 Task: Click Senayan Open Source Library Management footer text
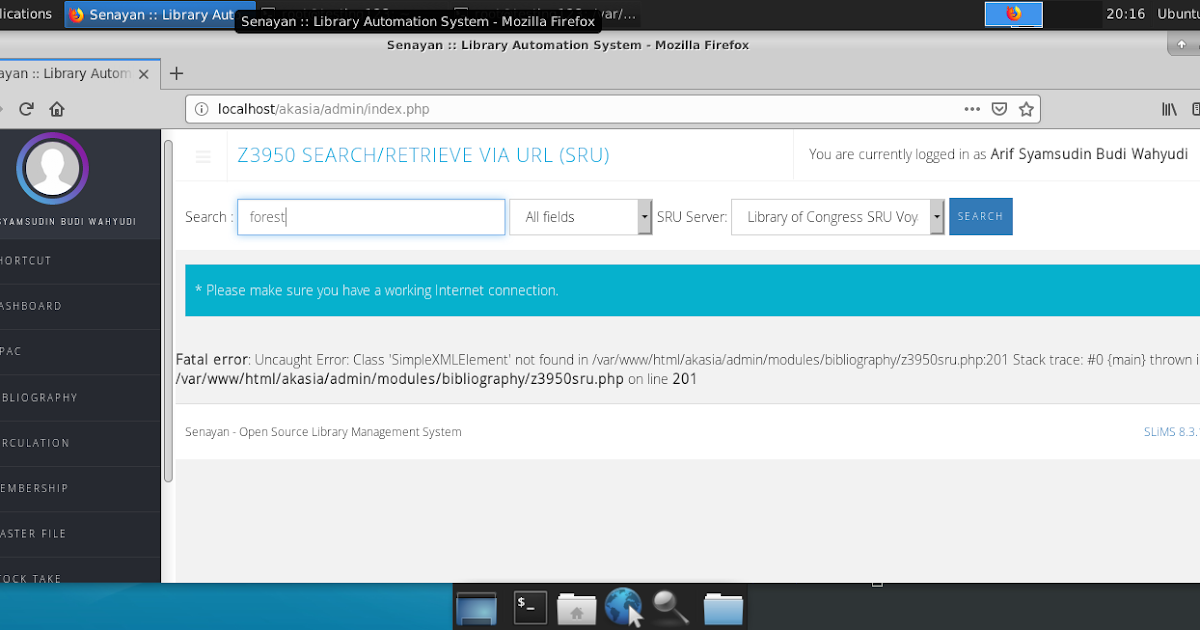tap(323, 432)
